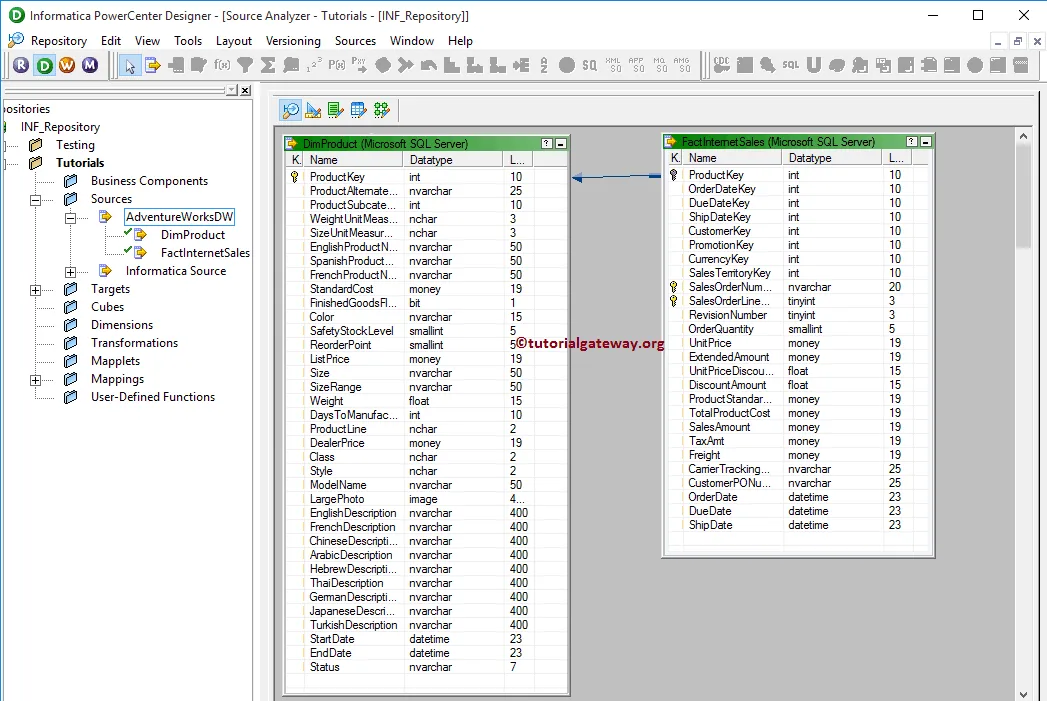Open the Edit menu
The height and width of the screenshot is (701, 1047).
click(x=111, y=41)
